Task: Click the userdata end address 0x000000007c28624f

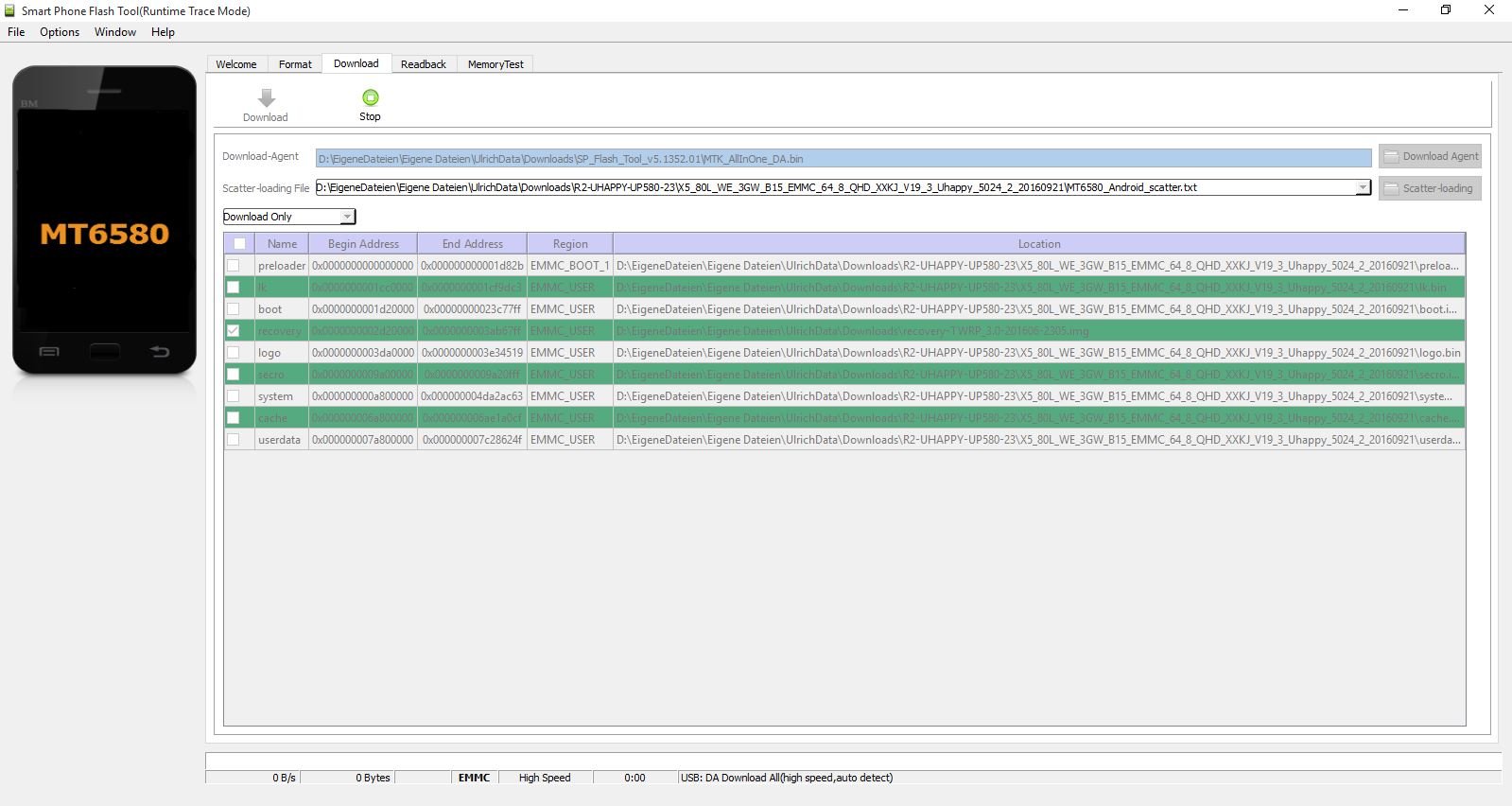Action: click(472, 440)
